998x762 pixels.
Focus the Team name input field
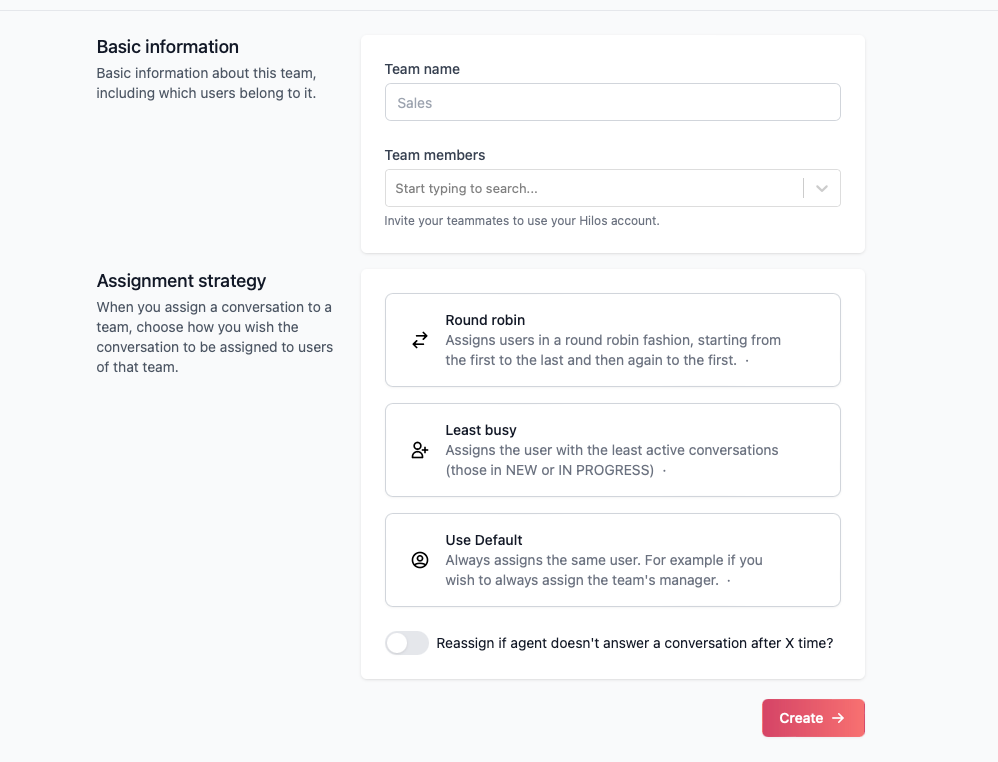(612, 102)
